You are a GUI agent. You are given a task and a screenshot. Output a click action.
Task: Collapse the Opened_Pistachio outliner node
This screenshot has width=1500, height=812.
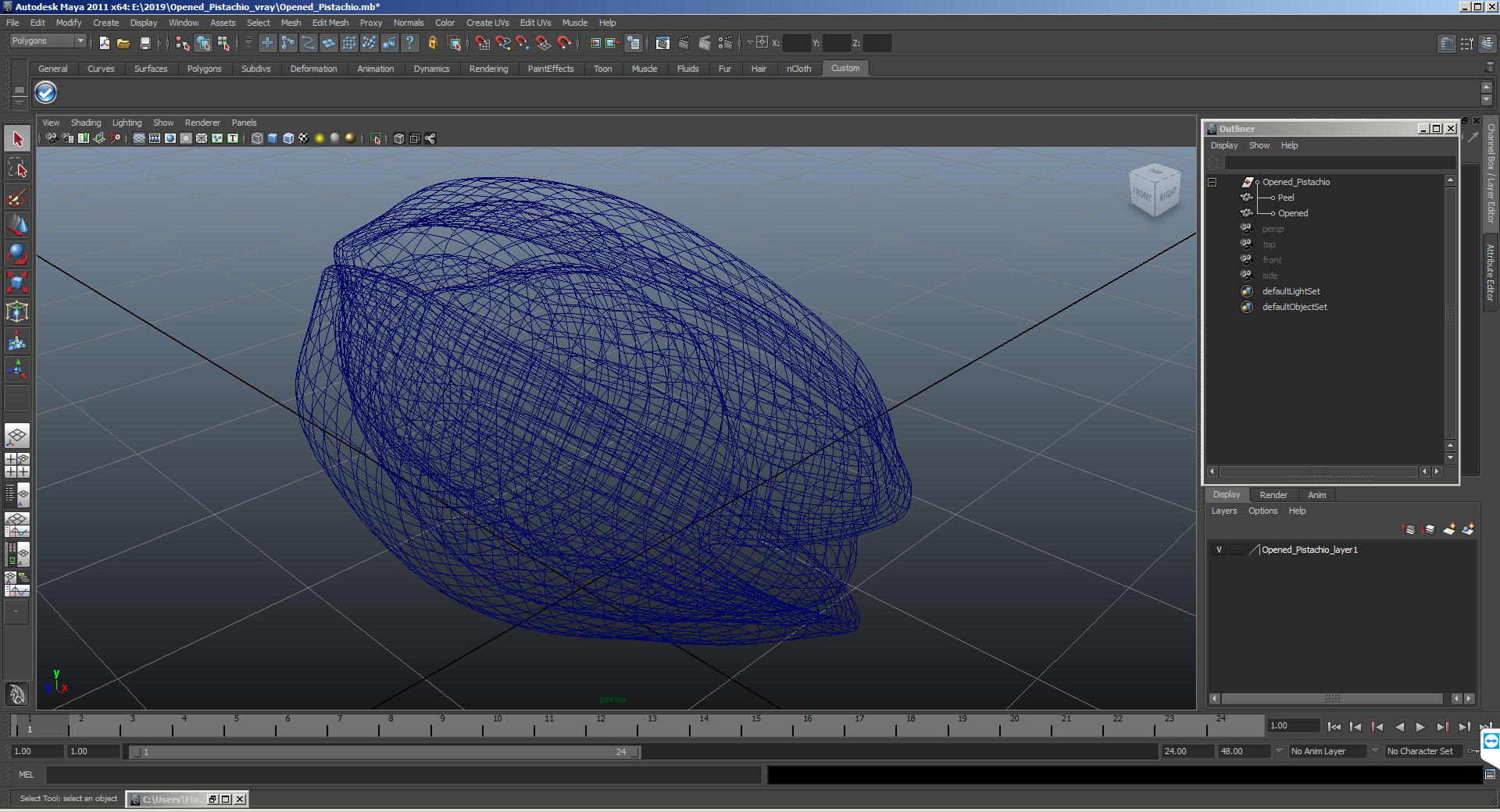(x=1212, y=182)
